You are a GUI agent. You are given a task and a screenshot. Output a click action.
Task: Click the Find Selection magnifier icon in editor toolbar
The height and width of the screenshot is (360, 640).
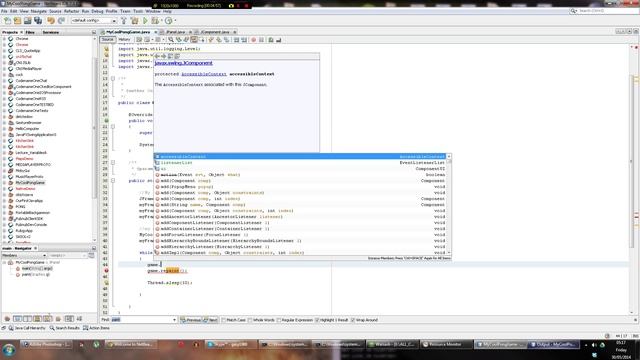171,40
